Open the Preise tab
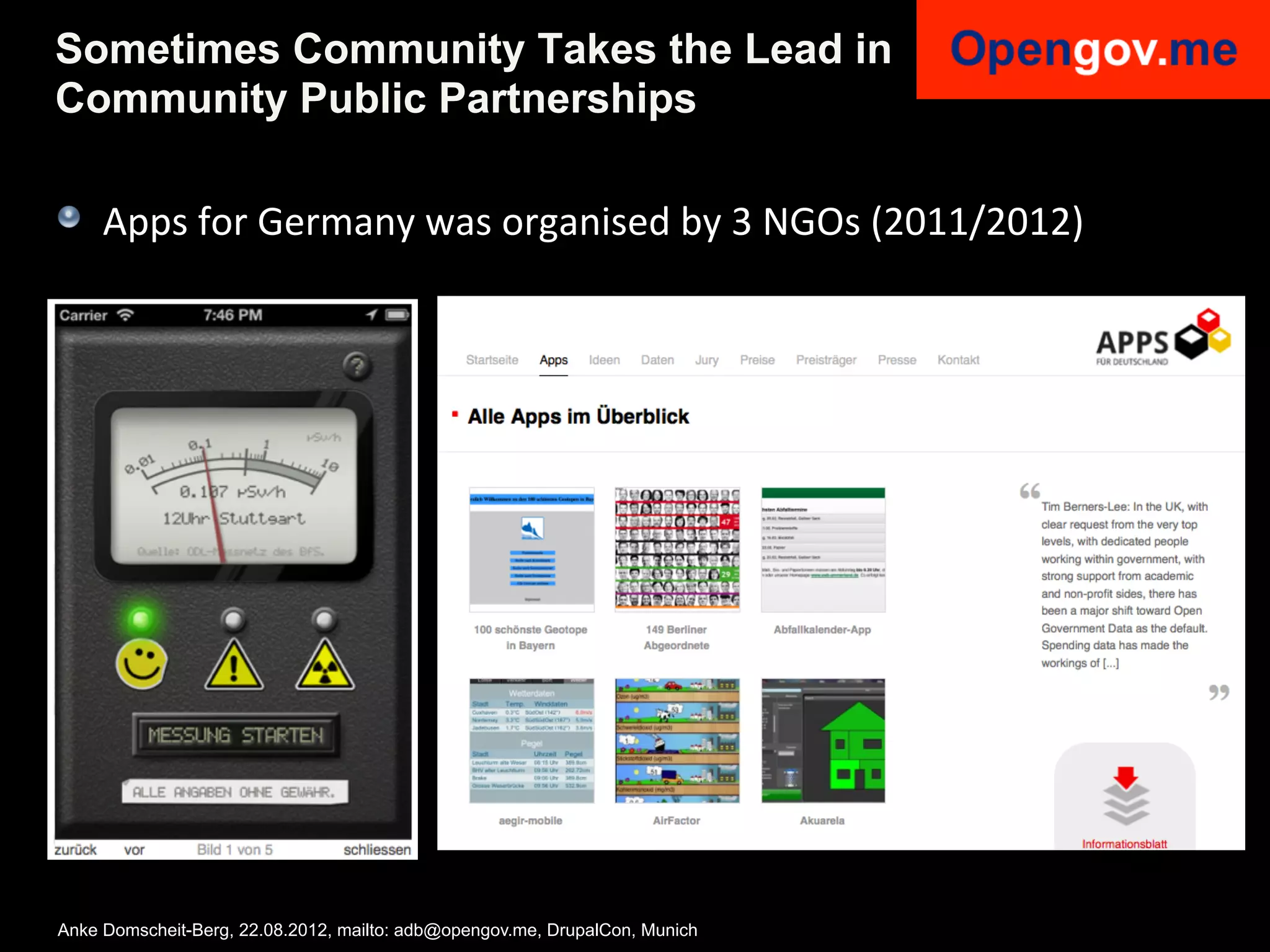 pos(757,360)
